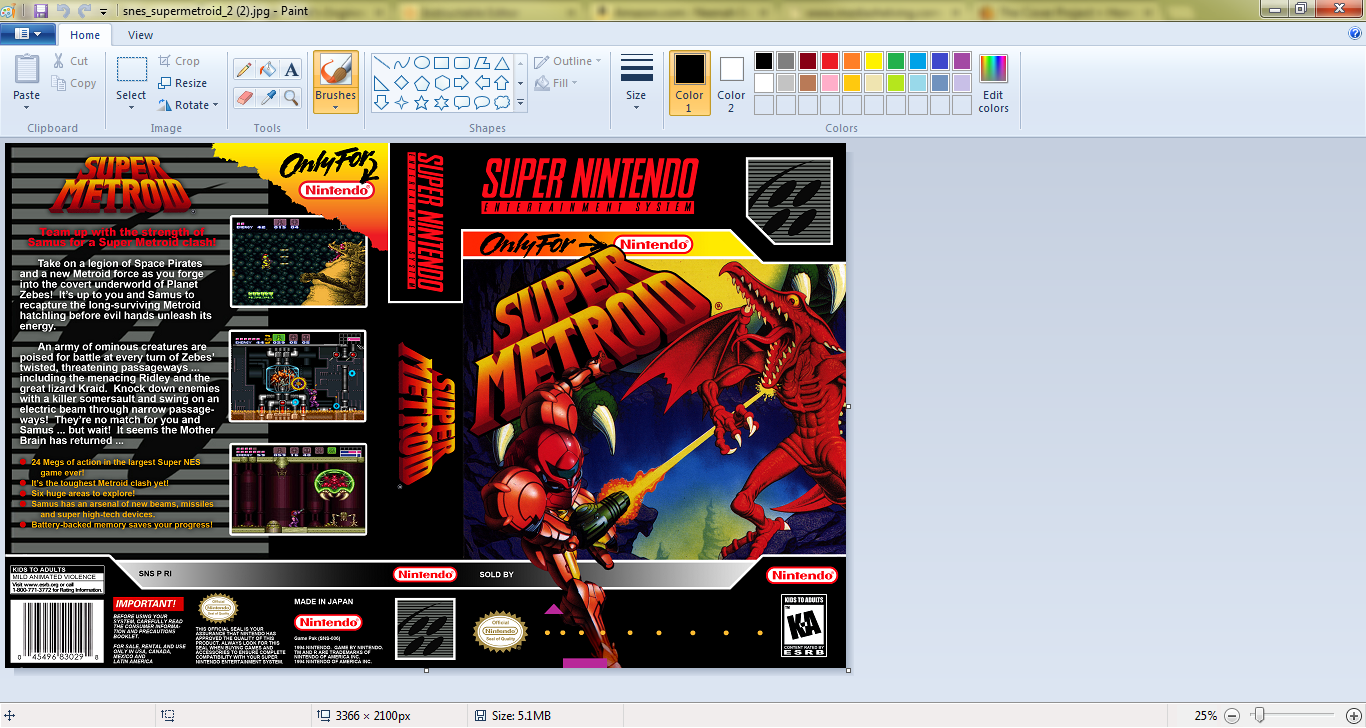Choose the Down arrow shape
The image size is (1366, 728).
[x=381, y=102]
